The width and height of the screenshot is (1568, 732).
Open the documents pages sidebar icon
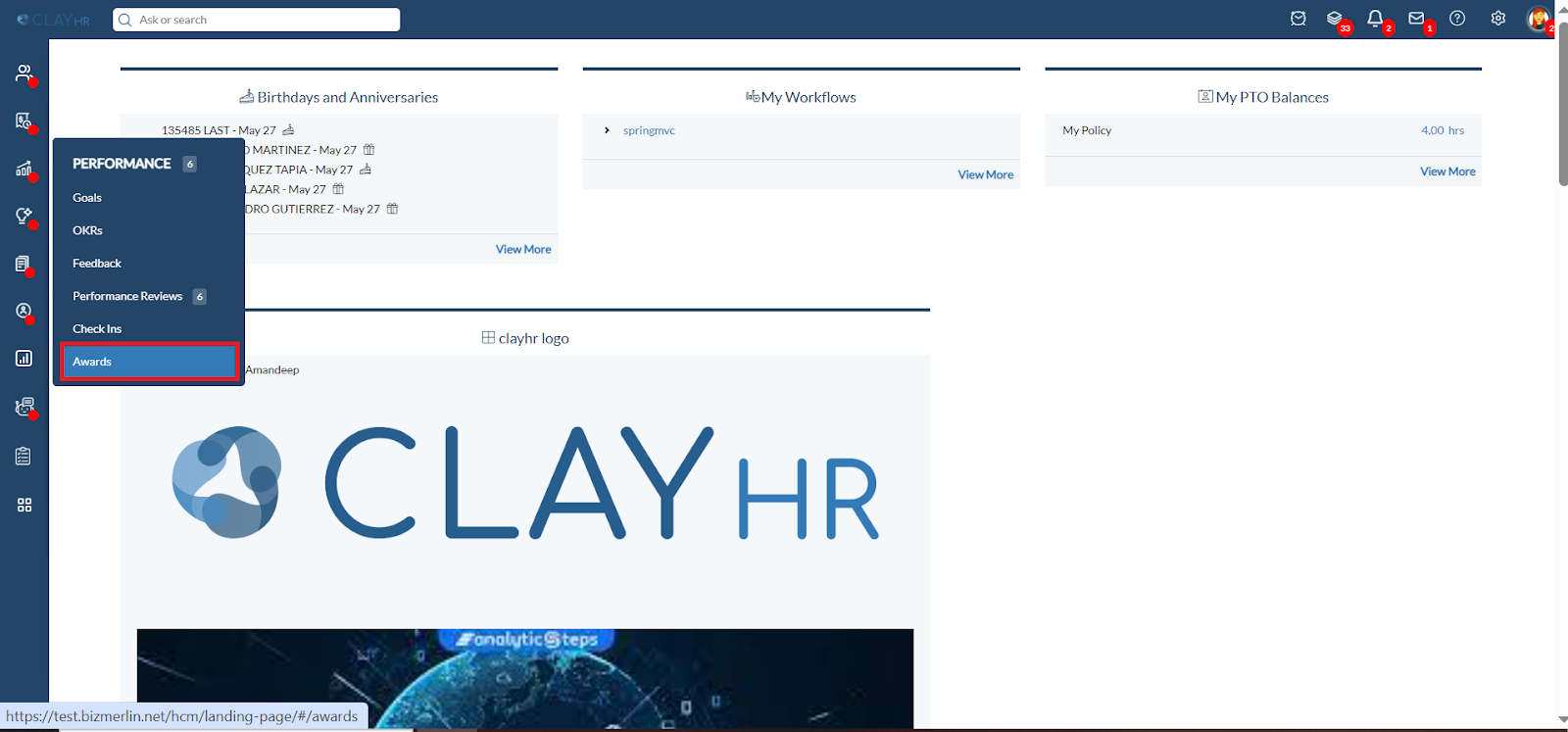(24, 264)
